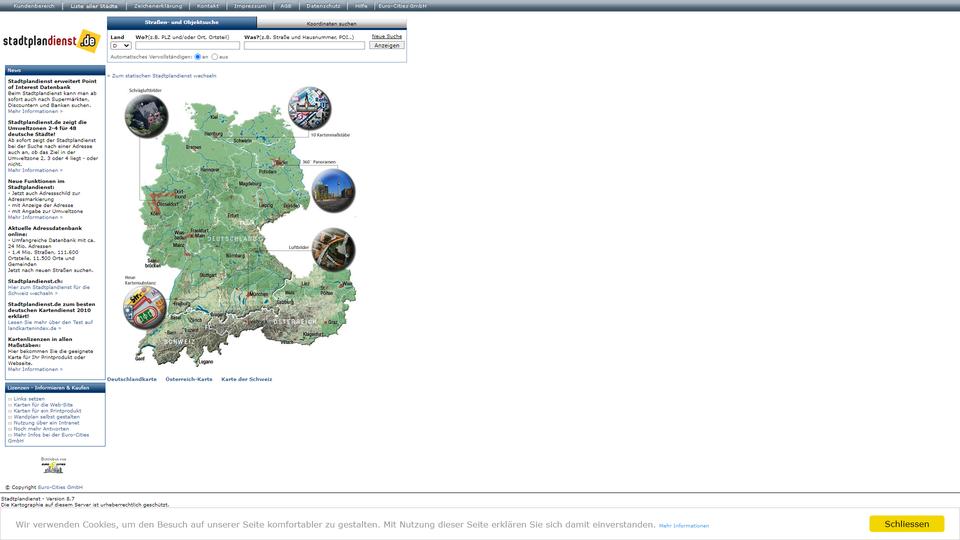Click the SCHWEIZ region on the map
The image size is (960, 540).
click(x=179, y=342)
